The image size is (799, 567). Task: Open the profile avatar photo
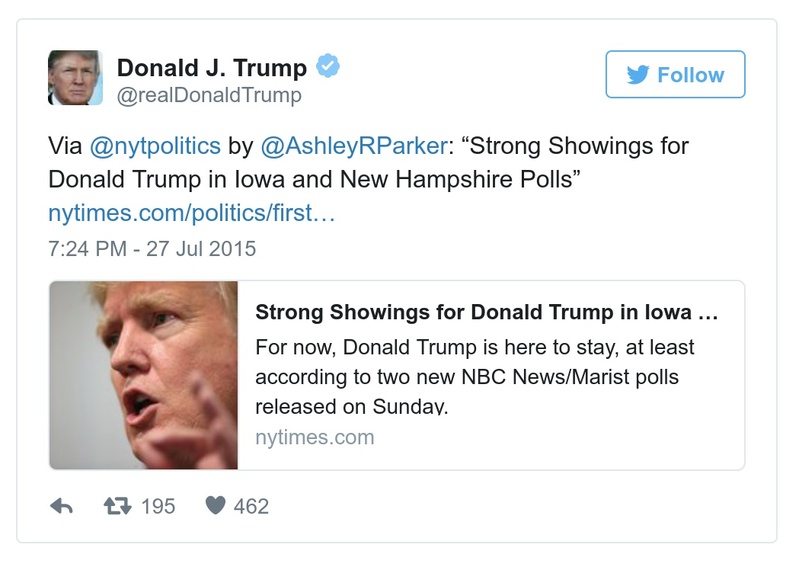point(75,78)
